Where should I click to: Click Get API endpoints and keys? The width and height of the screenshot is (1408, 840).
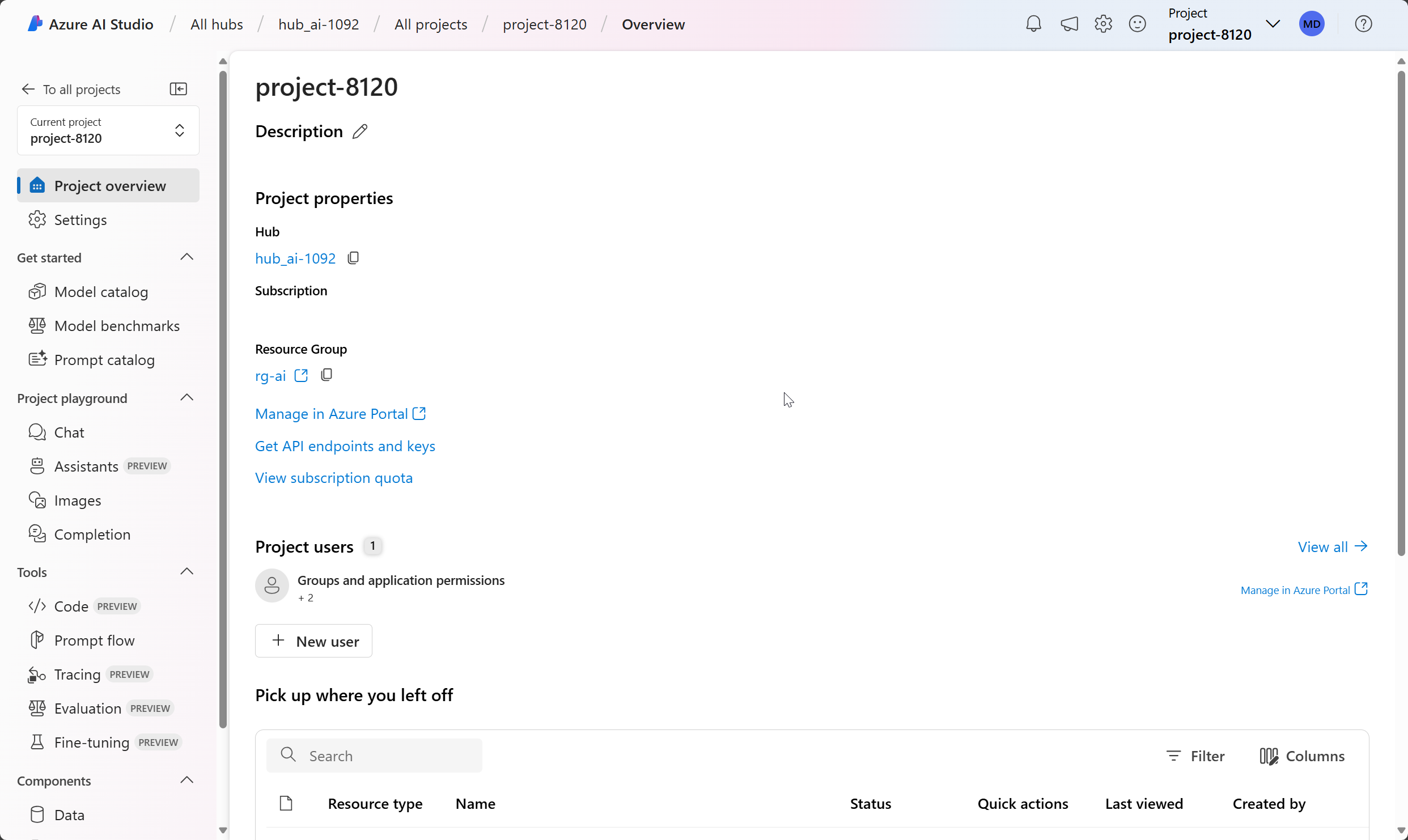[x=345, y=446]
